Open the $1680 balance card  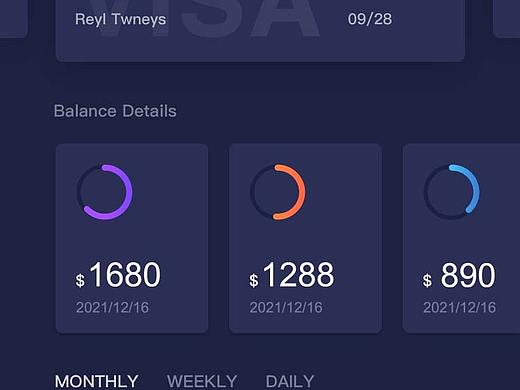click(132, 238)
